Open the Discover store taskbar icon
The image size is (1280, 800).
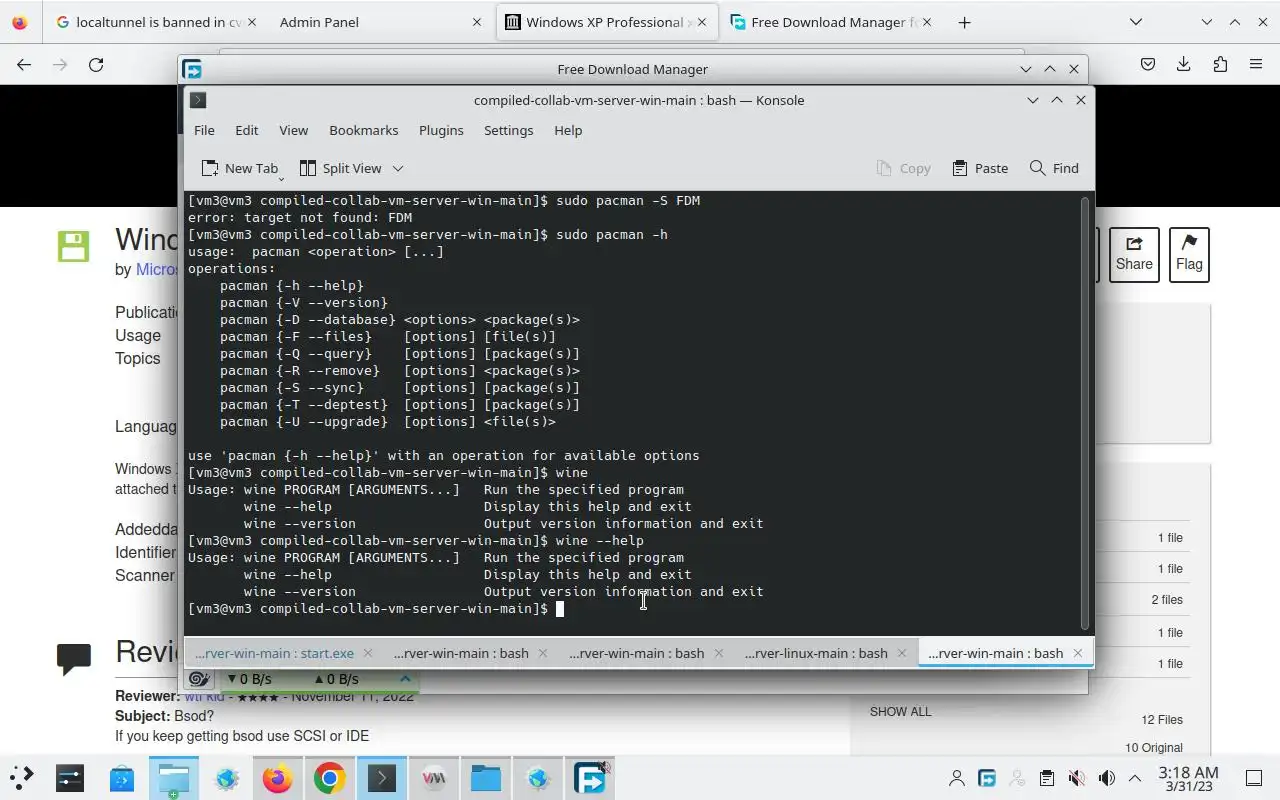[x=122, y=778]
